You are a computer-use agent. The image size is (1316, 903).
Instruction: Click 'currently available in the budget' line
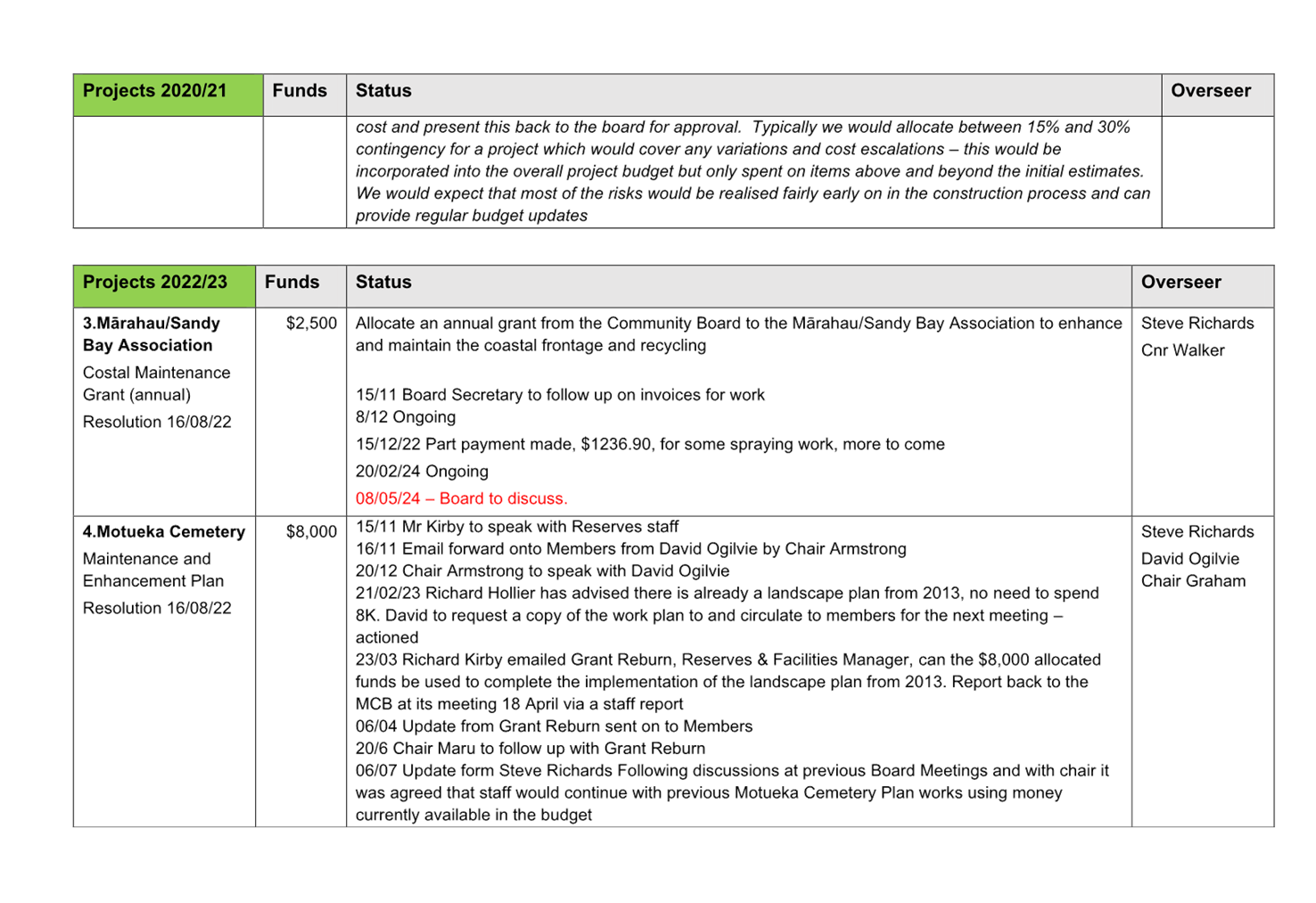pos(473,815)
